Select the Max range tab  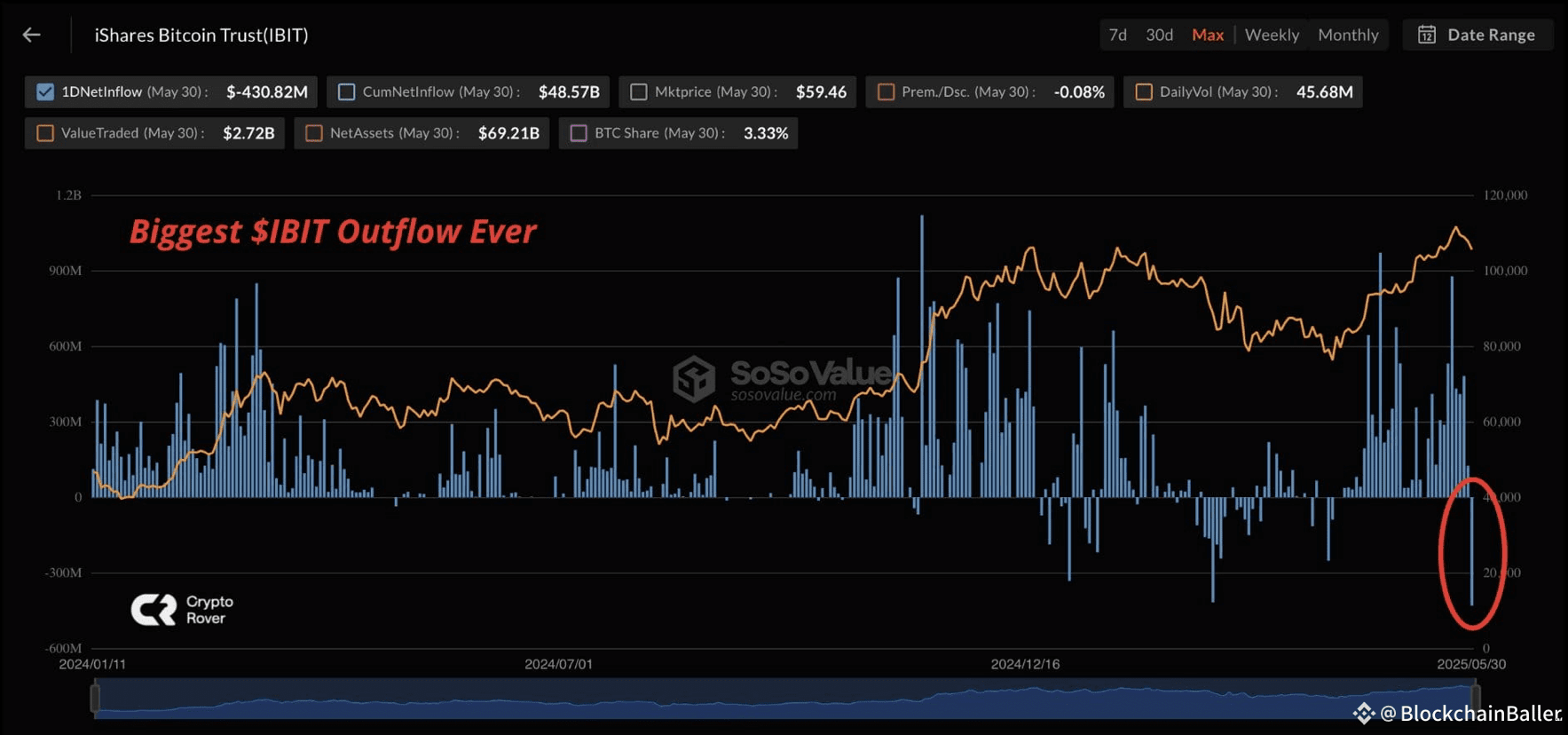tap(1208, 35)
